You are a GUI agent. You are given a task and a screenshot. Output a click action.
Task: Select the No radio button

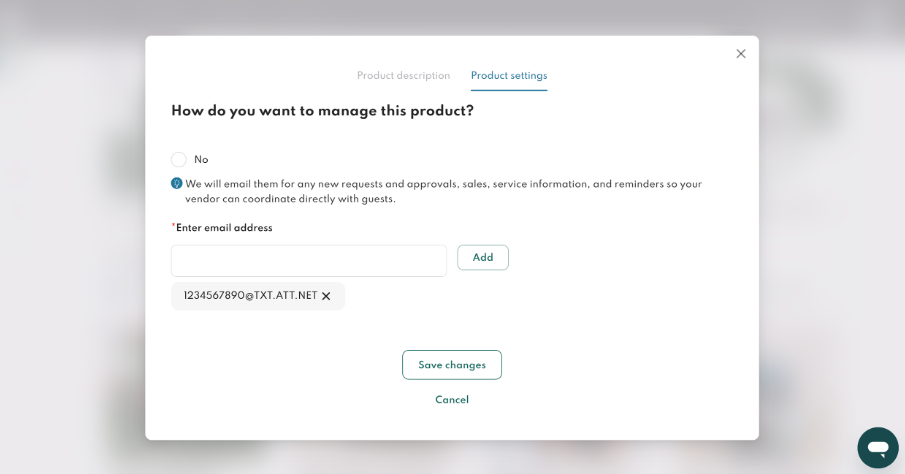click(179, 159)
